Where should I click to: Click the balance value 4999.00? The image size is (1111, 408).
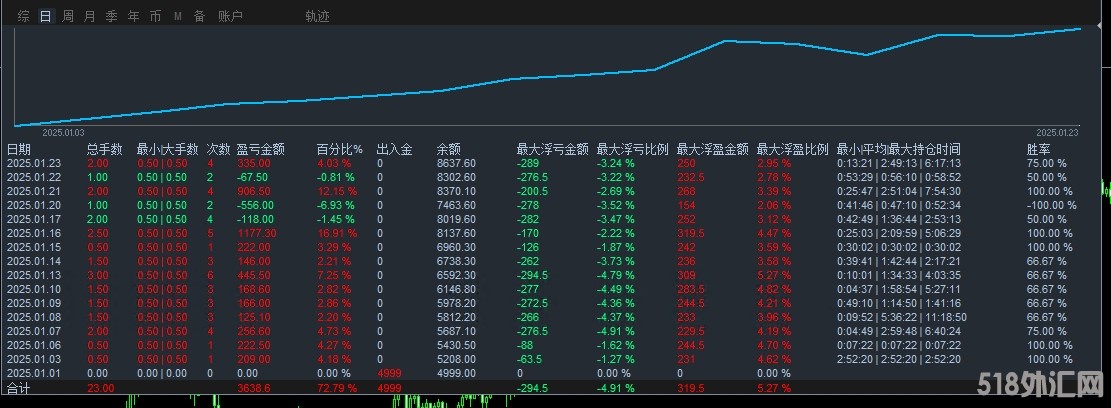coord(456,373)
